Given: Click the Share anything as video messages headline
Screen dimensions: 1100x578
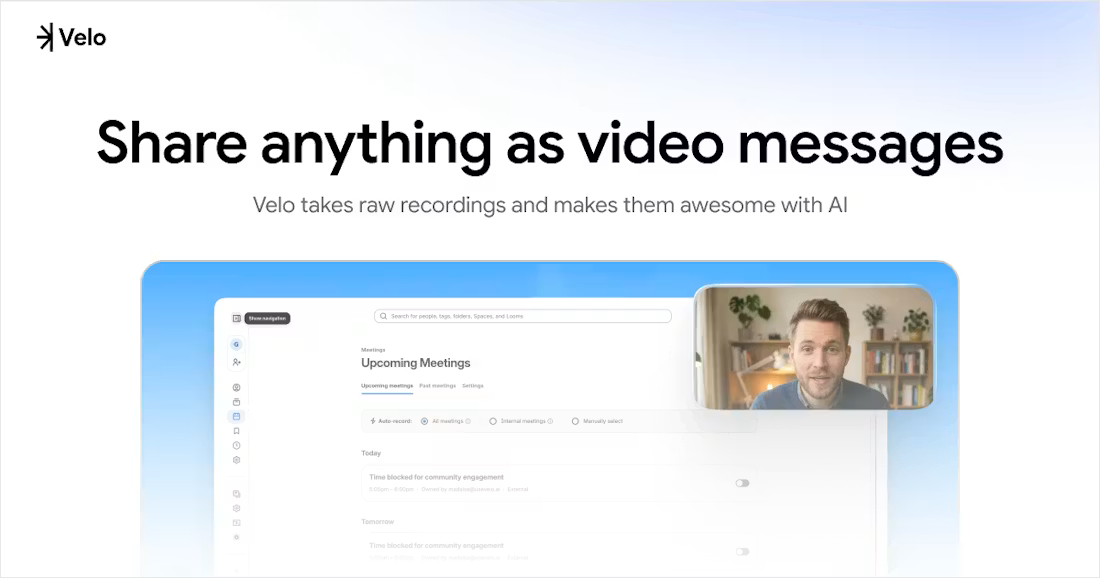Looking at the screenshot, I should tap(550, 144).
